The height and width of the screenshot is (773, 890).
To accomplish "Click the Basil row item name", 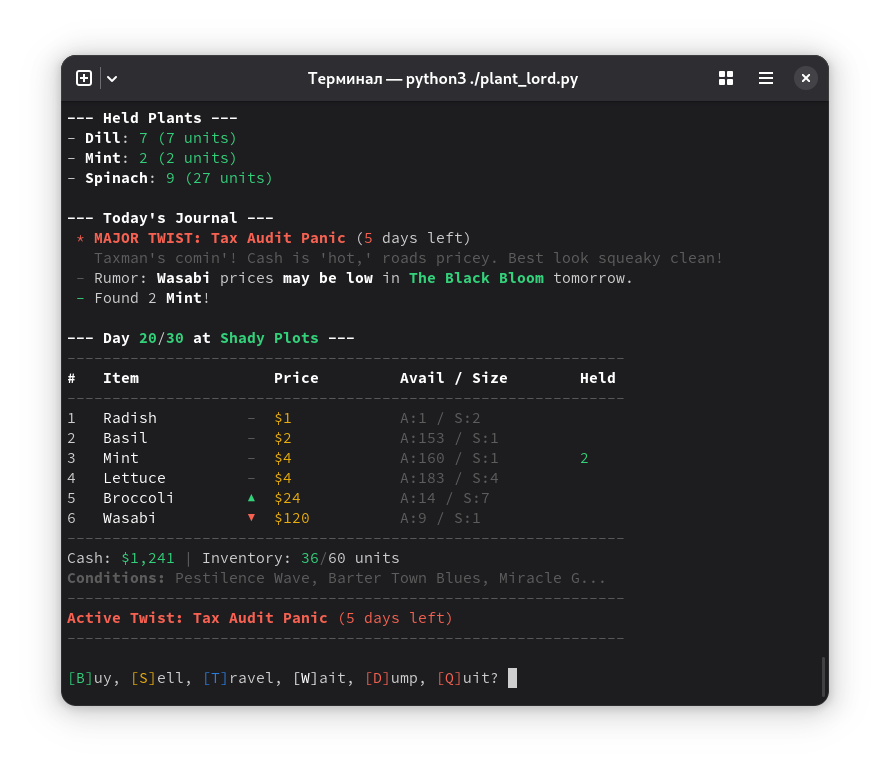I will 125,438.
